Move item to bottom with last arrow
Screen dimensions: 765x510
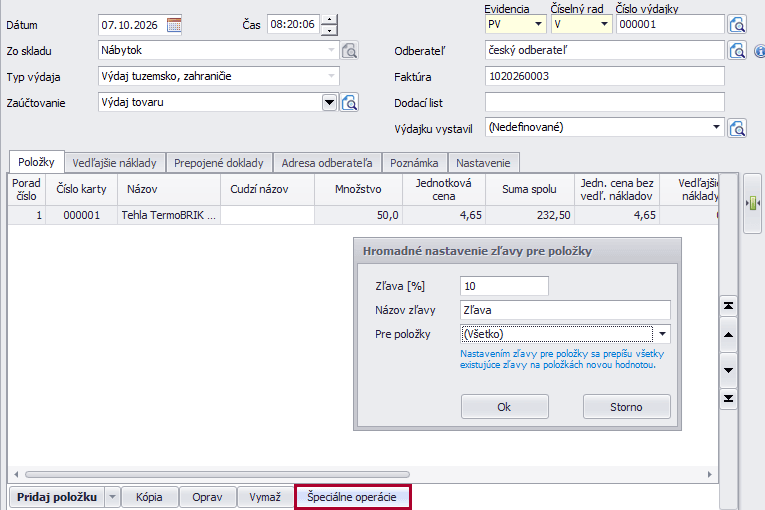tap(728, 399)
